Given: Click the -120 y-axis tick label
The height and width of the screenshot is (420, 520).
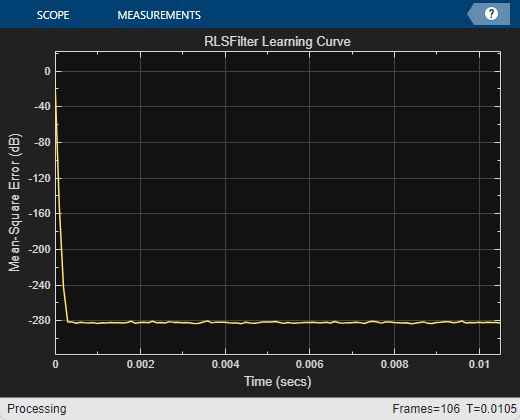Looking at the screenshot, I should pos(39,178).
